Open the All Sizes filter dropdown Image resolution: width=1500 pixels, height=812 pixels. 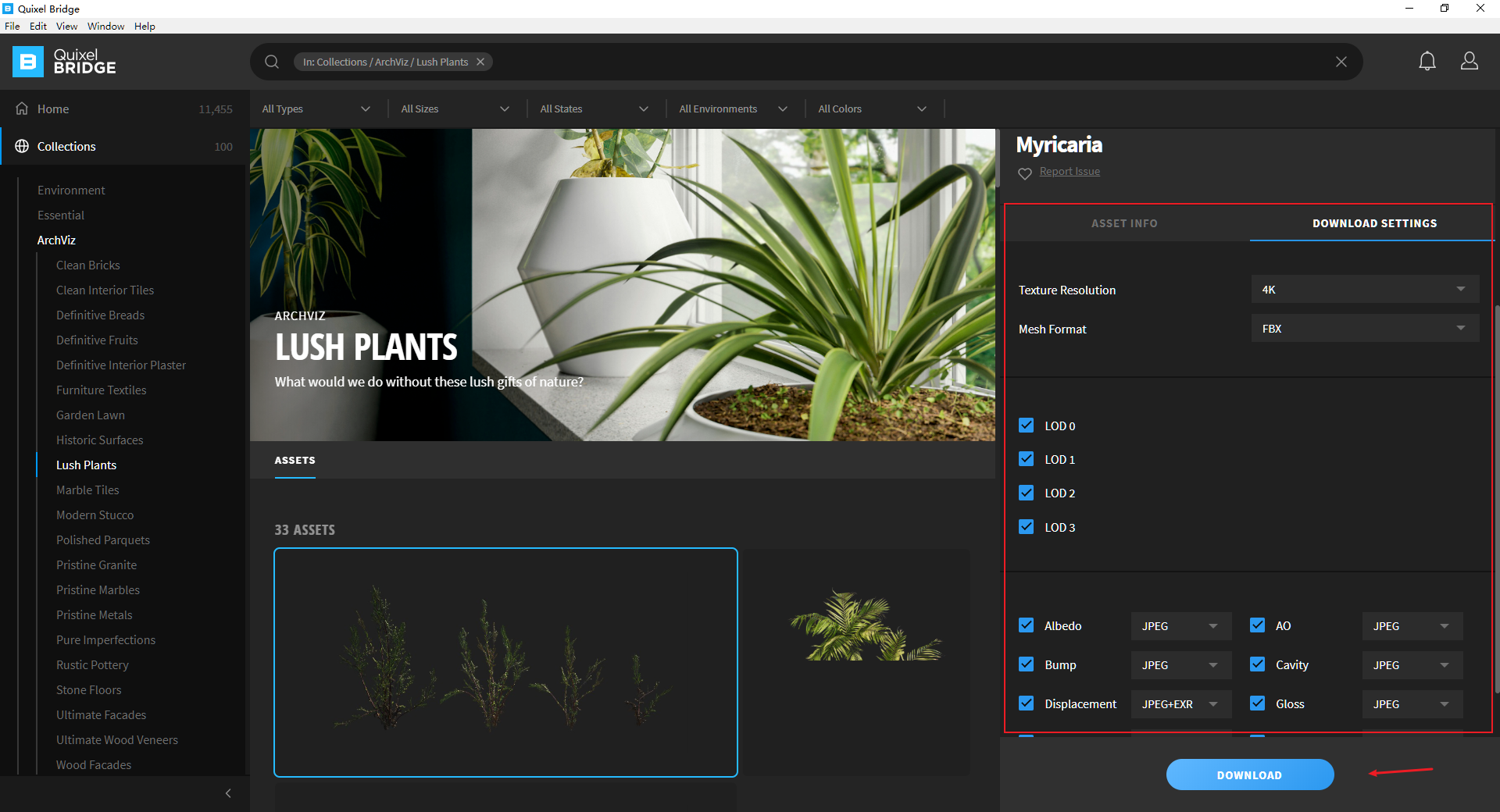tap(455, 109)
